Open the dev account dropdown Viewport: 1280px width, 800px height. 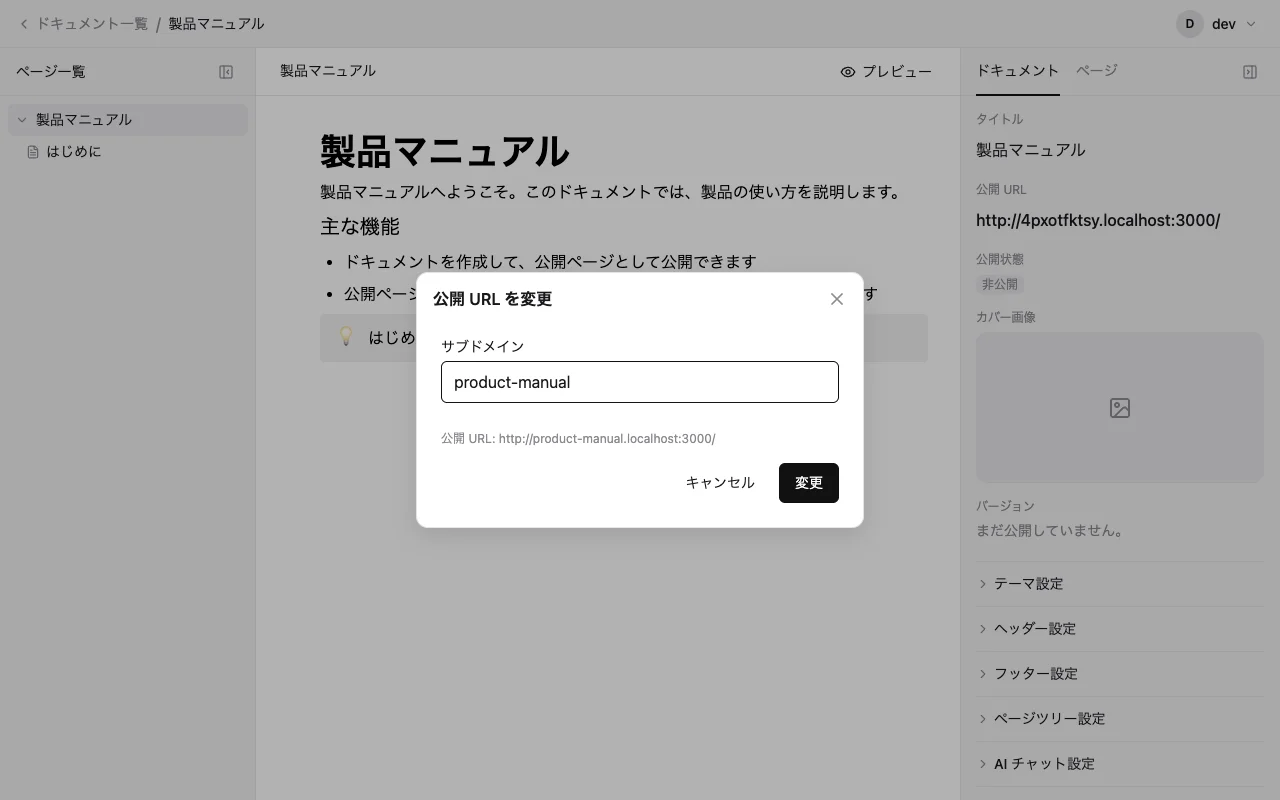(x=1217, y=24)
